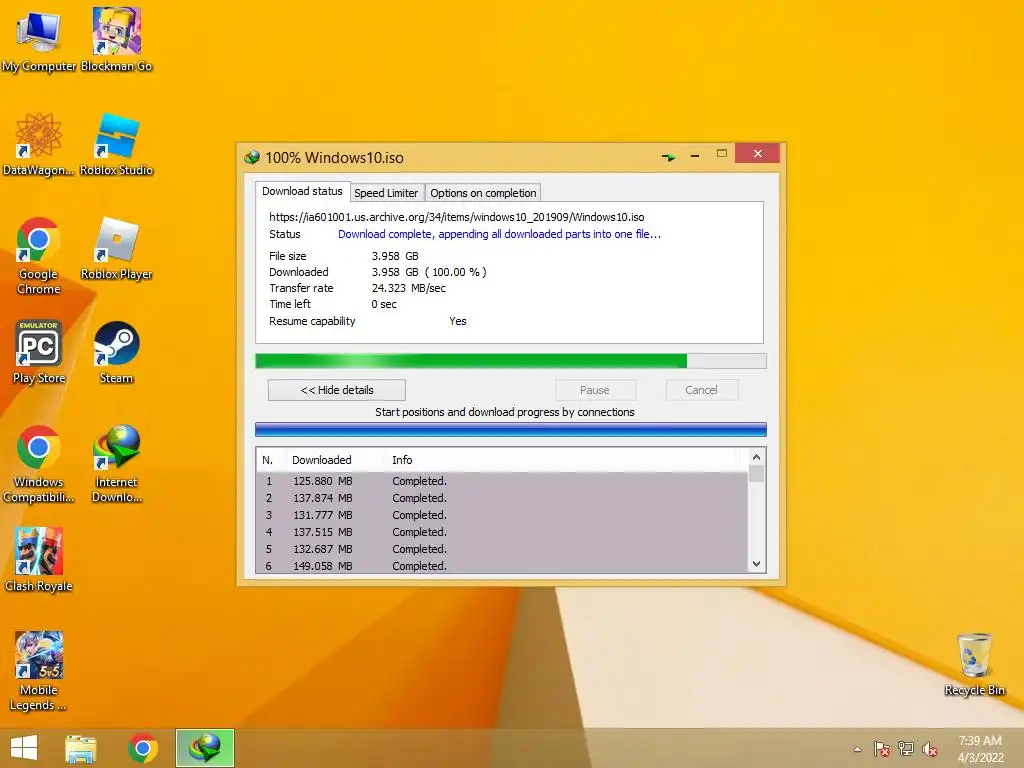Close the Windows10.iso download dialog
Image resolution: width=1024 pixels, height=768 pixels.
758,153
